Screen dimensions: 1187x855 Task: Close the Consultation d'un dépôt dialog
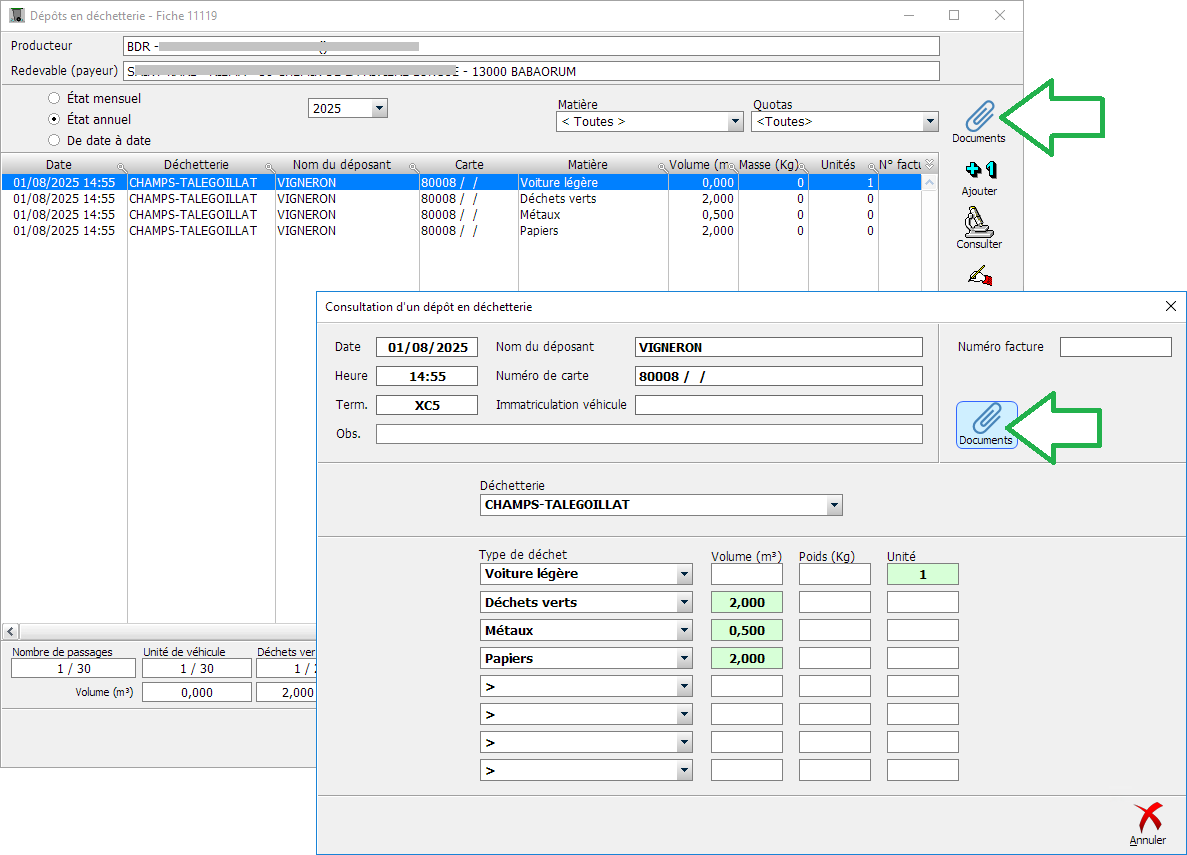(1170, 307)
